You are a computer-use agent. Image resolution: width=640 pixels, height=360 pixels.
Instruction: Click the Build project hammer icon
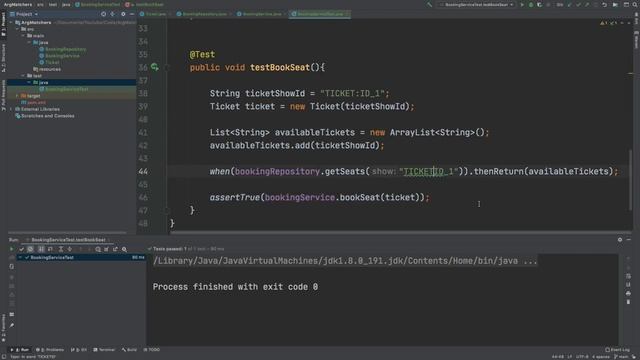(x=429, y=4)
